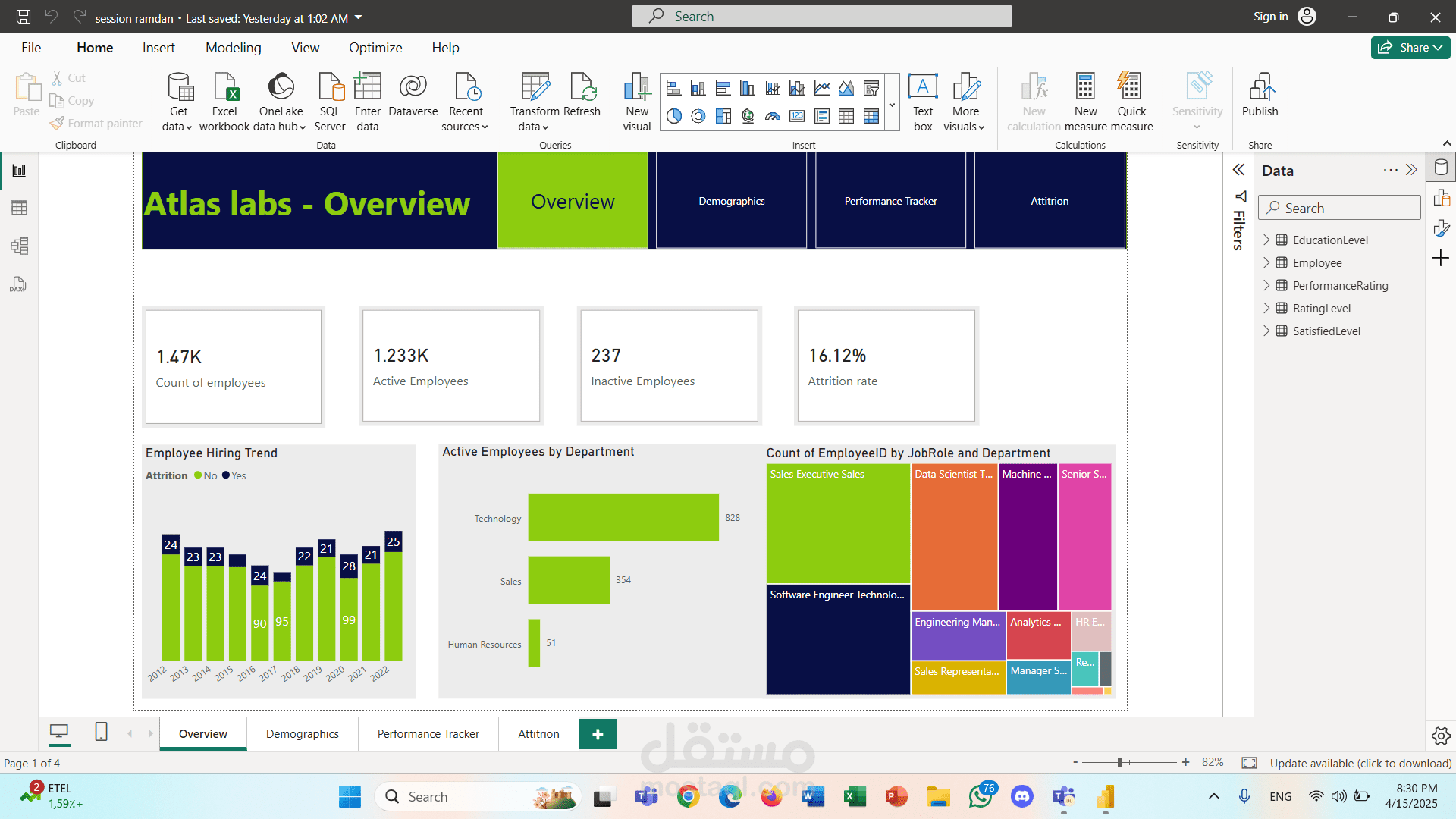This screenshot has width=1456, height=819.
Task: Open the File menu
Action: click(31, 48)
